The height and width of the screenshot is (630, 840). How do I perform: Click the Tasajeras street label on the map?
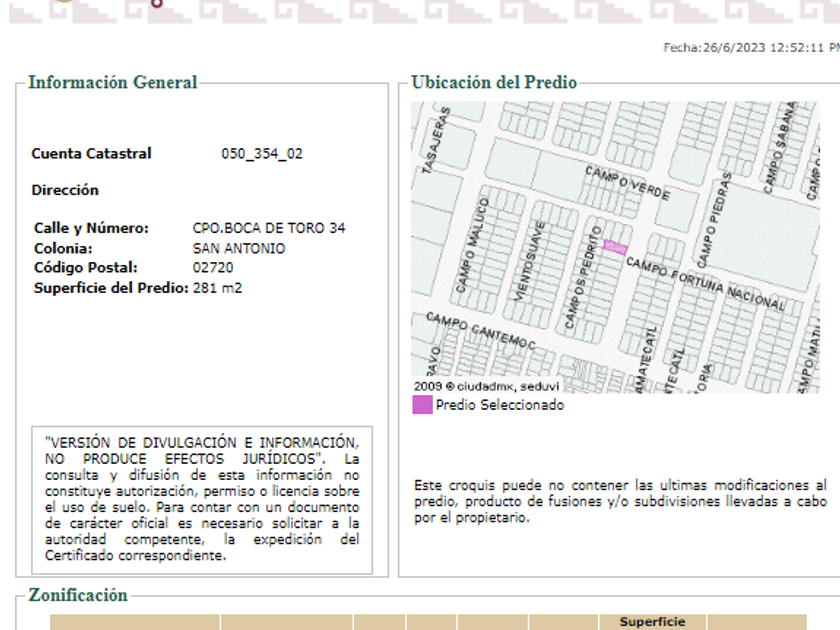(436, 140)
